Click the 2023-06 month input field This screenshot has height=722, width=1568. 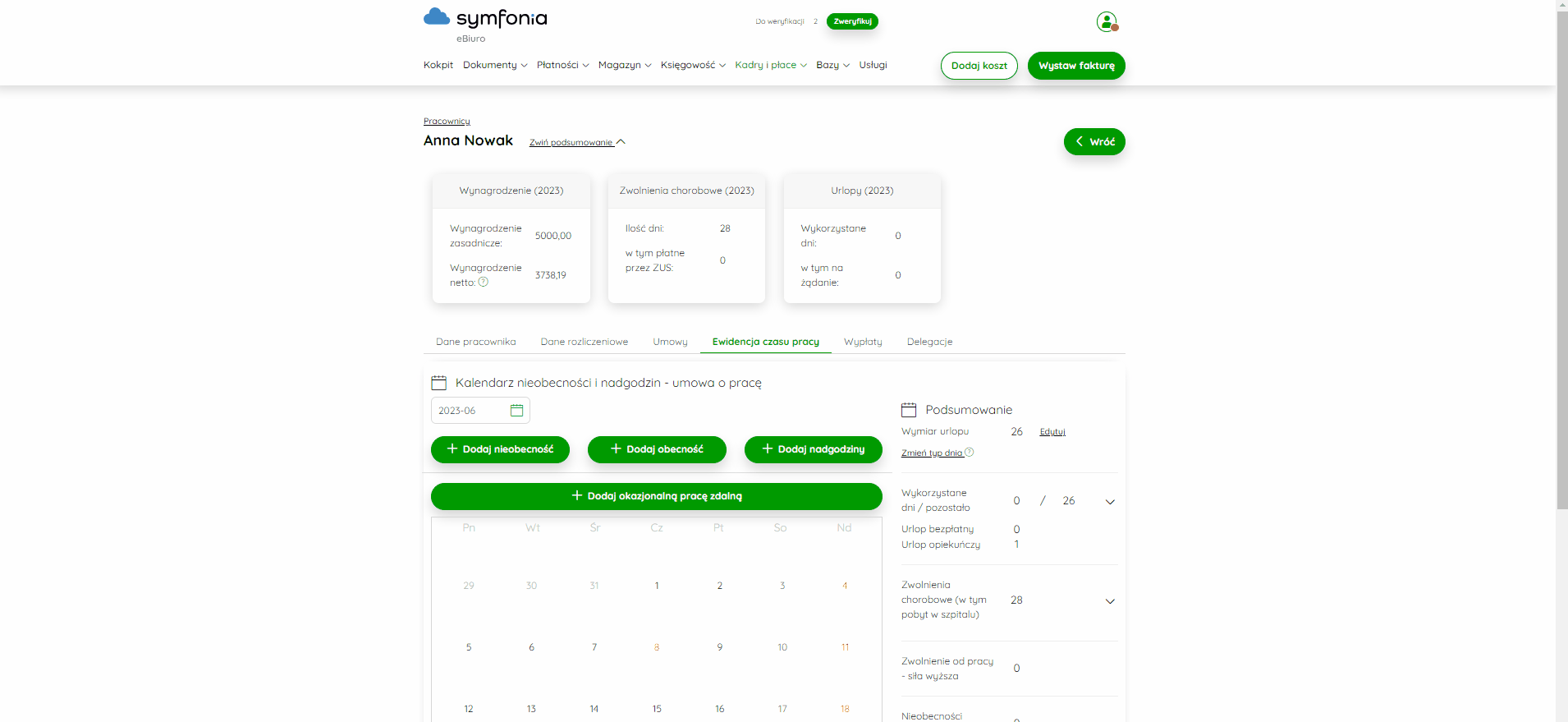point(480,411)
